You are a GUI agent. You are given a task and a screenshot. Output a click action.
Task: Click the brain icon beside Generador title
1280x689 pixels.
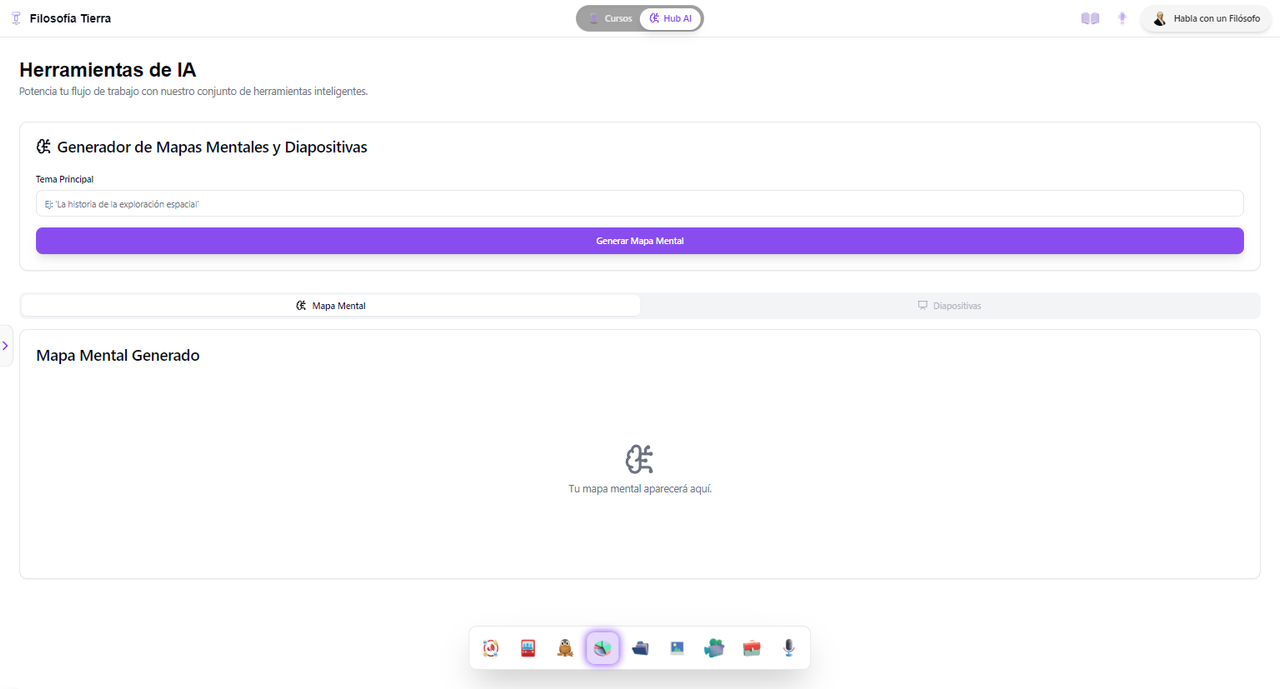pyautogui.click(x=44, y=147)
